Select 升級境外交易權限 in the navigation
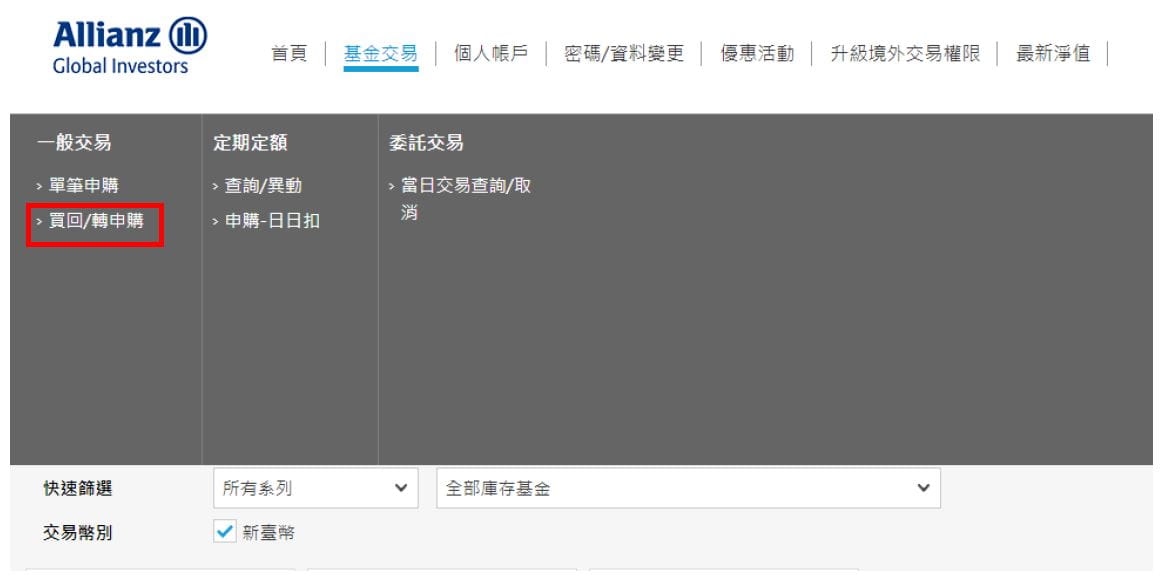 click(x=905, y=54)
